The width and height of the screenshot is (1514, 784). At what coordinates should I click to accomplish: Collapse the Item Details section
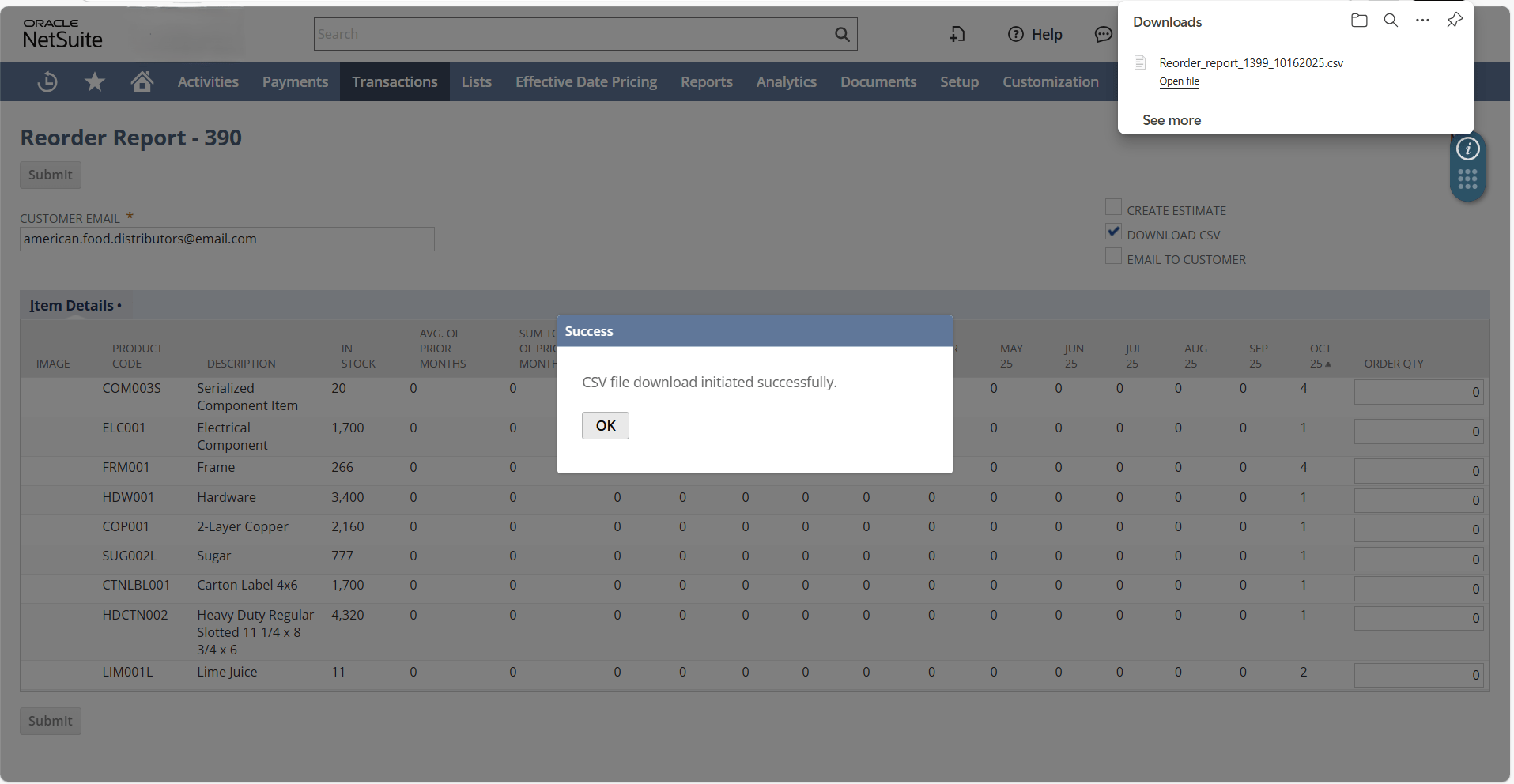[x=72, y=306]
